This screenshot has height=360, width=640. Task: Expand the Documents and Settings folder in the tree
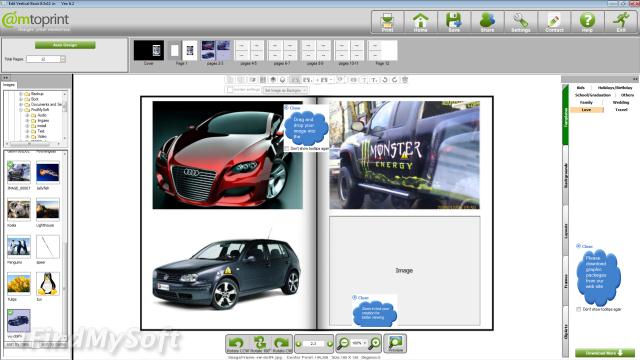(x=21, y=104)
